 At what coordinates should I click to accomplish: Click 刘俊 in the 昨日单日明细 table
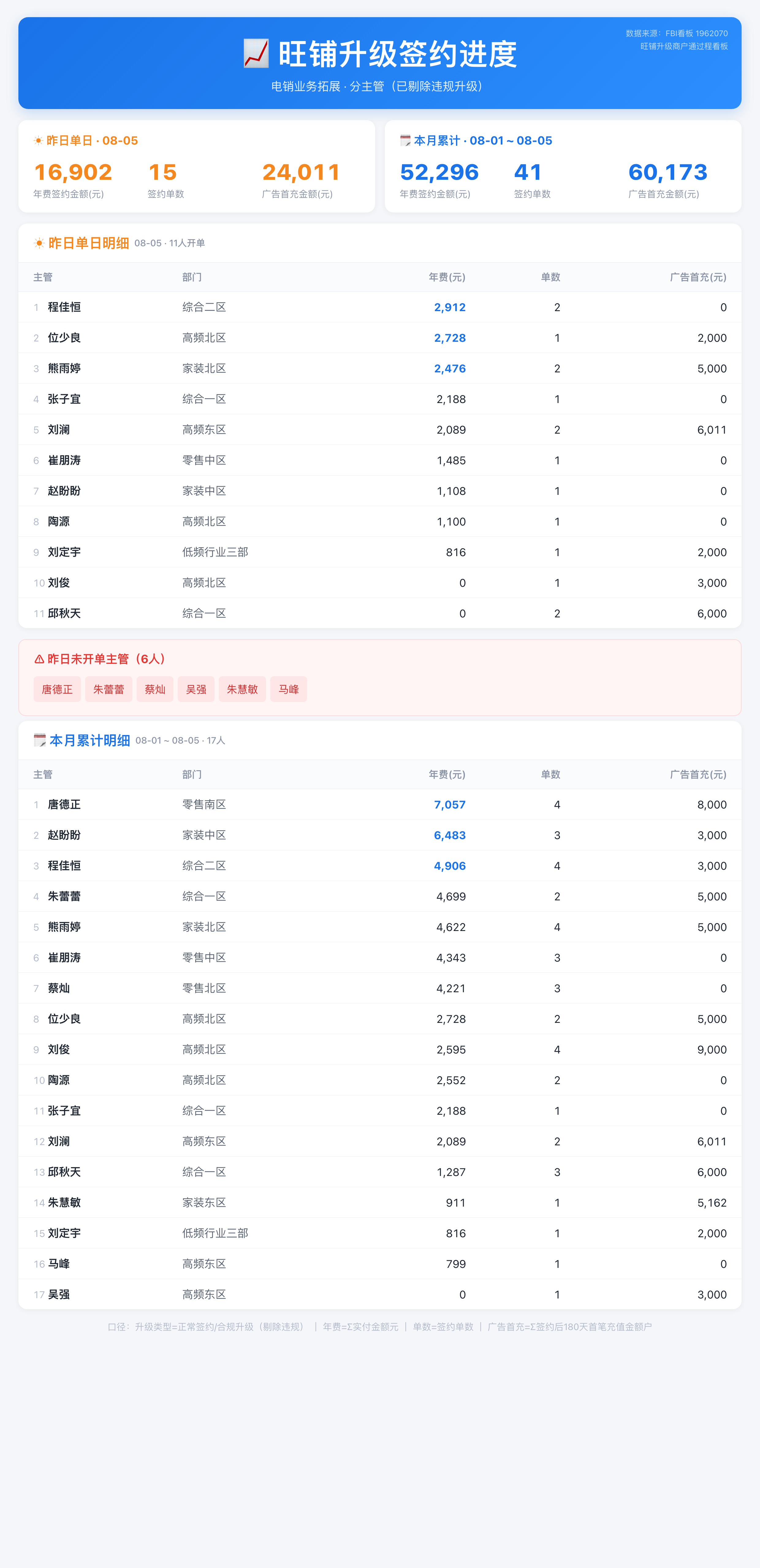click(59, 583)
